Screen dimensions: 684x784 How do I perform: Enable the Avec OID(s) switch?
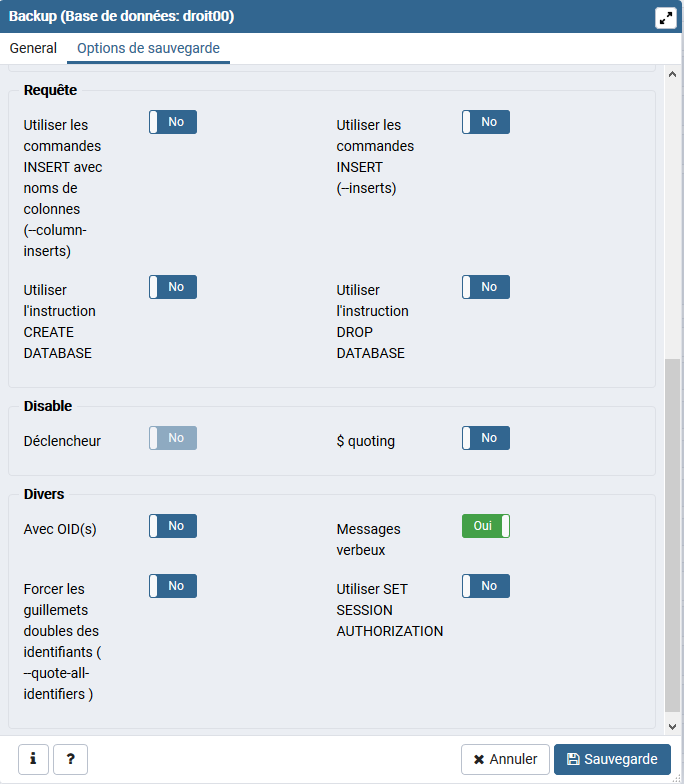tap(173, 526)
